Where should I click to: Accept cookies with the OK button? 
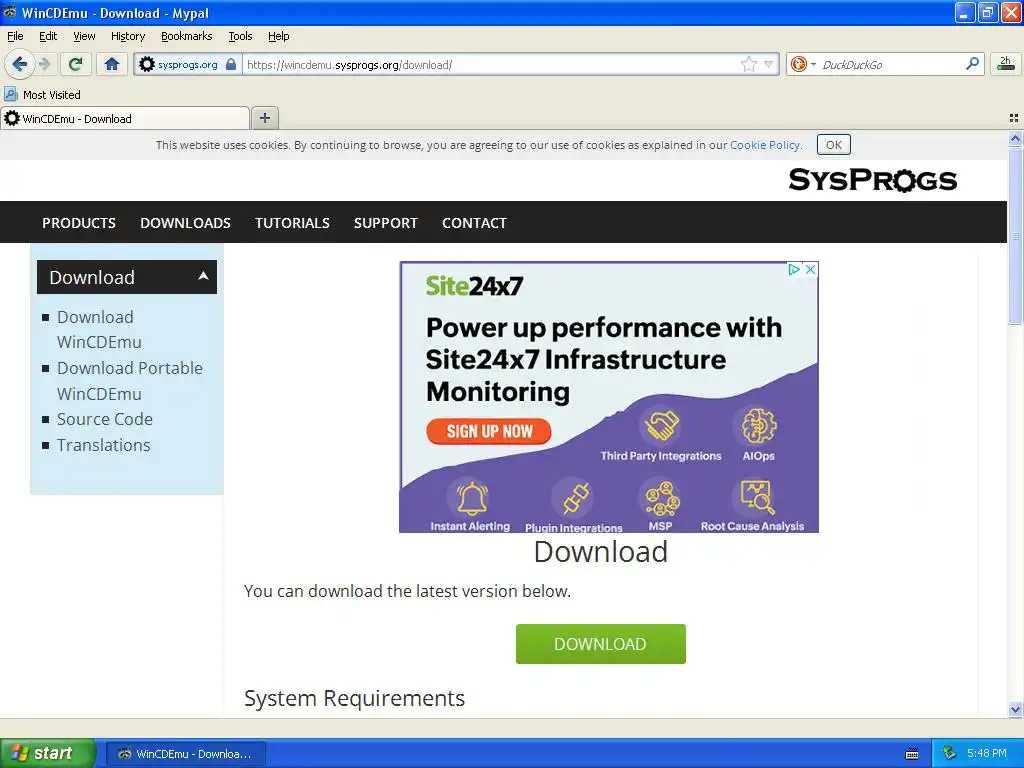tap(833, 145)
